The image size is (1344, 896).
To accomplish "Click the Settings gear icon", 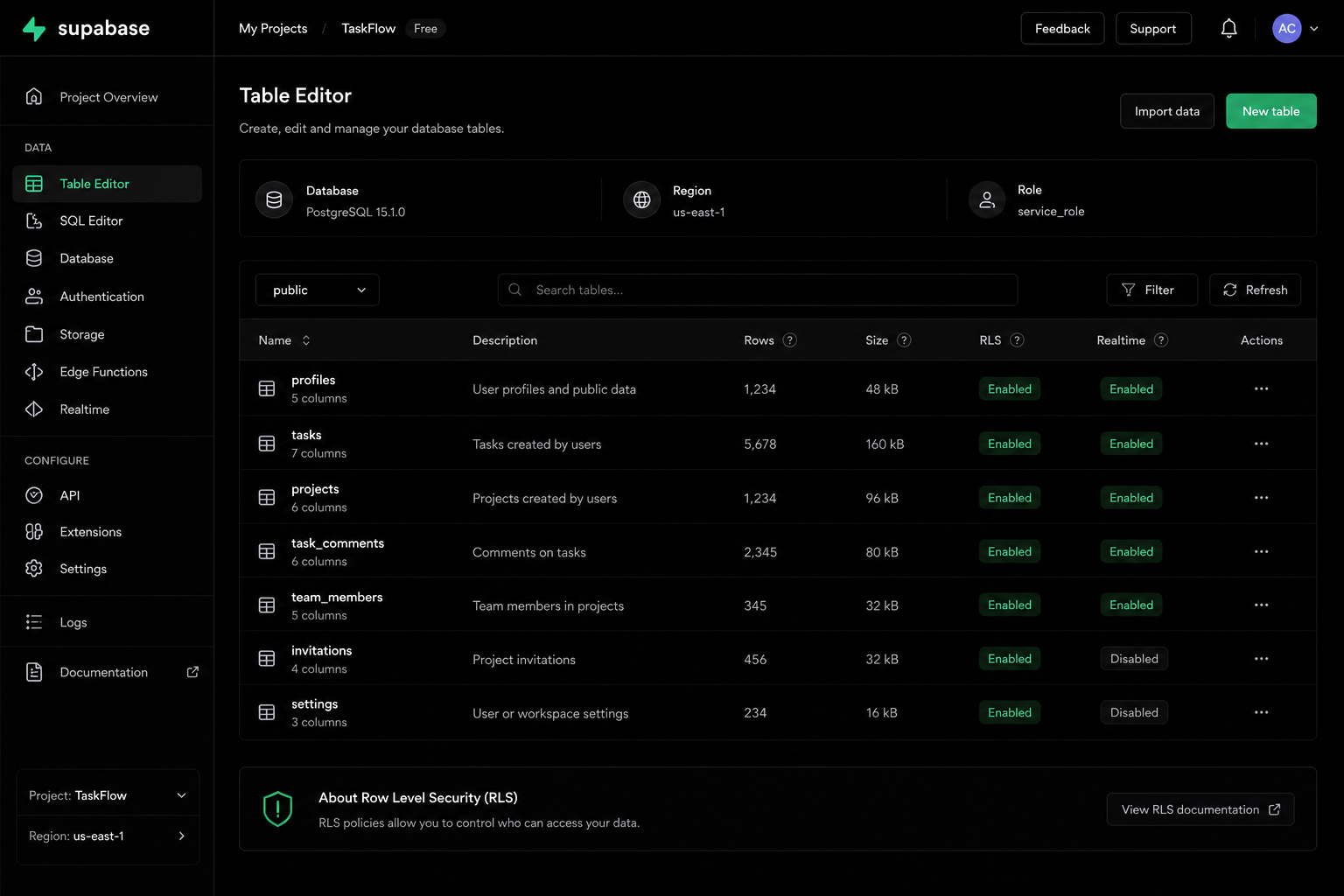I will coord(34,569).
